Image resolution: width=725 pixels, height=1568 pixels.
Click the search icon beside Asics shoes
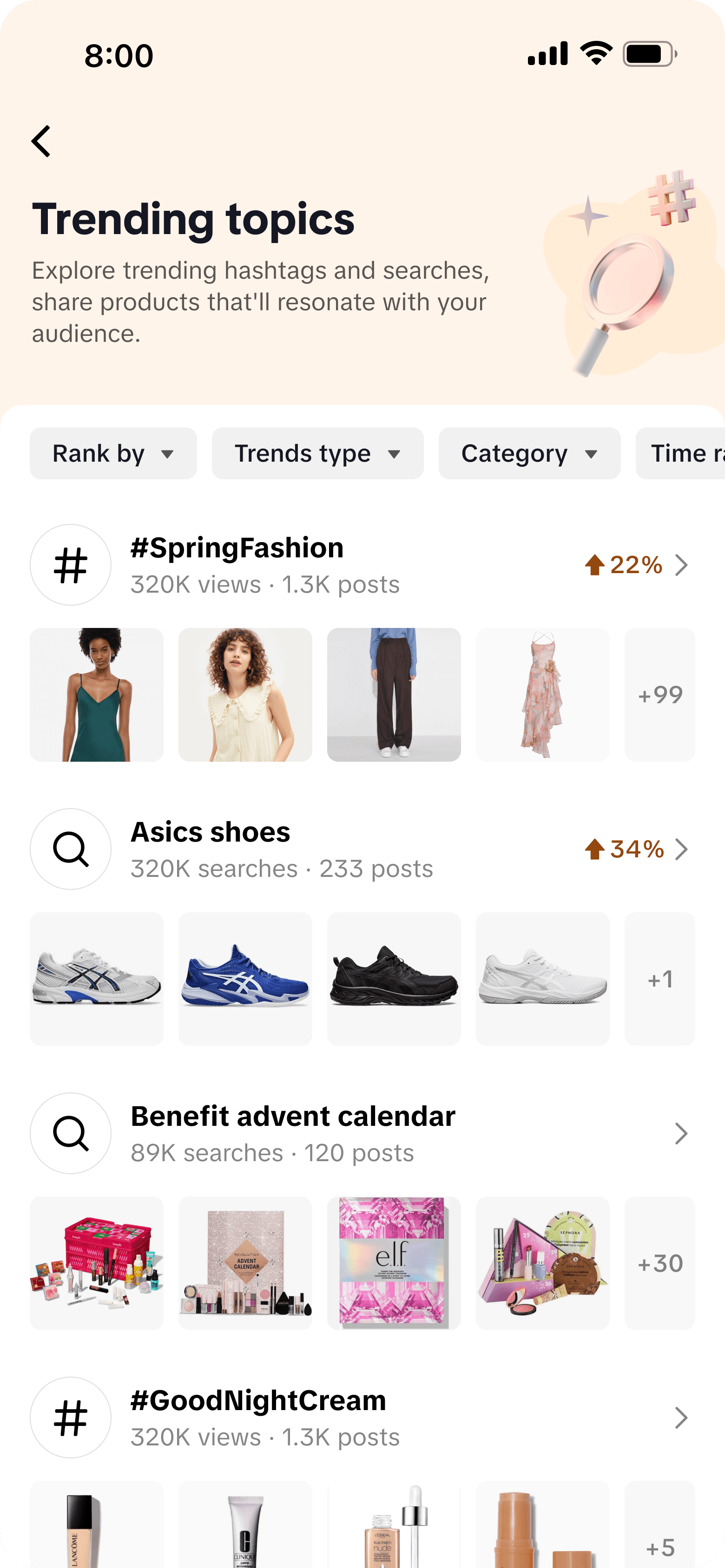71,849
